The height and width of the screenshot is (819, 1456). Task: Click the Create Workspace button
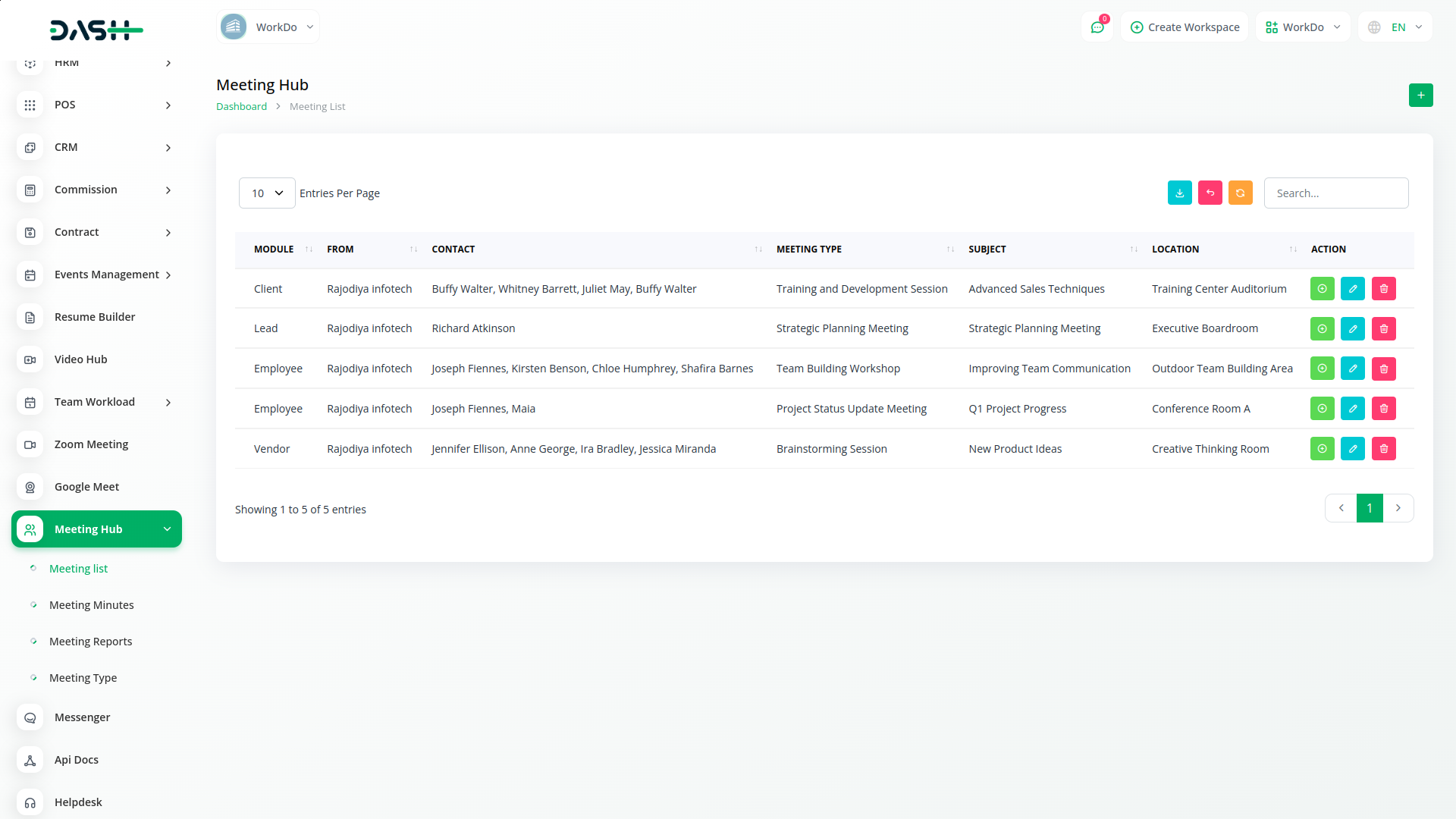[x=1185, y=27]
